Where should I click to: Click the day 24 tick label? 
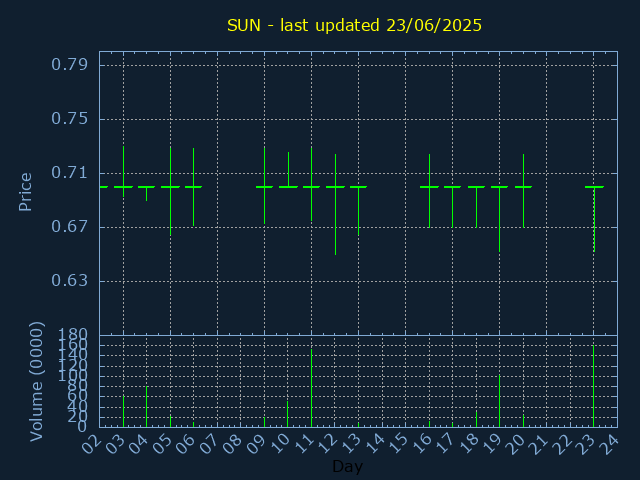tap(610, 444)
